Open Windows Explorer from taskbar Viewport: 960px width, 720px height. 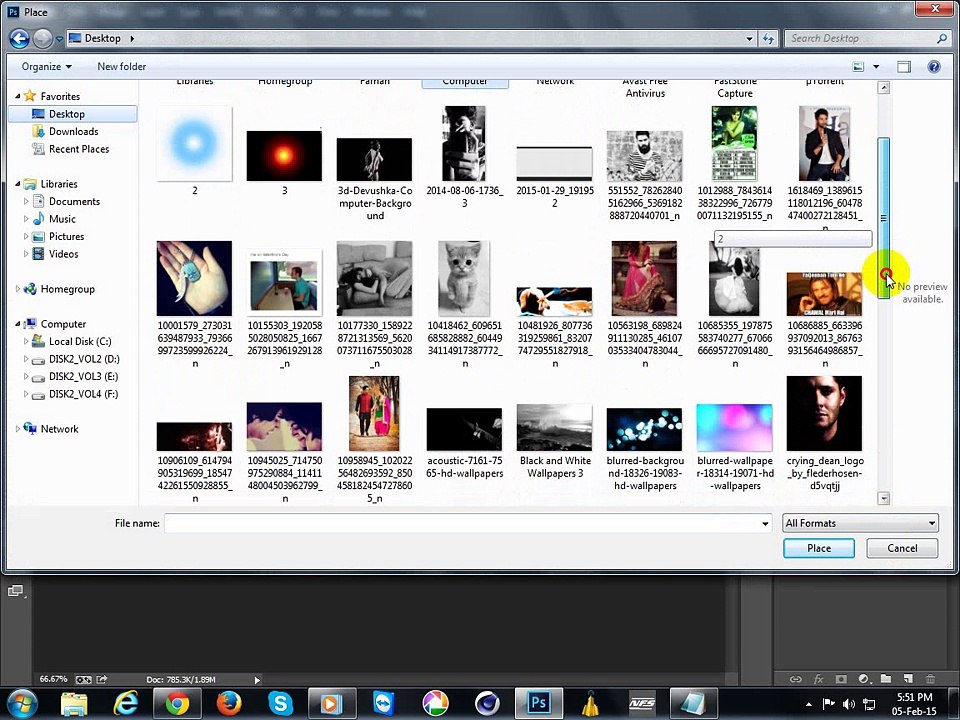pos(74,704)
